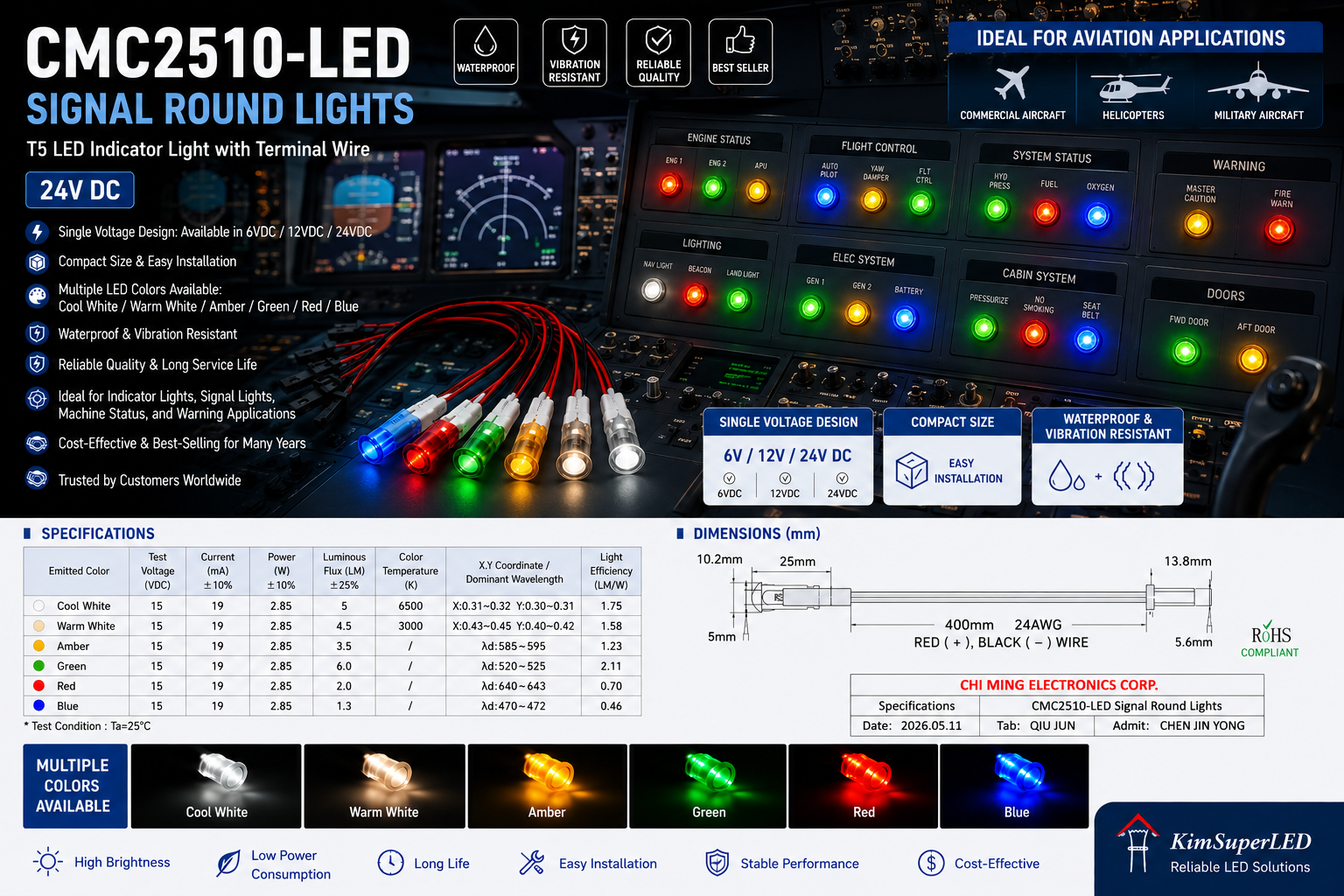Click the ENG 1 red indicator light
This screenshot has height=896, width=1344.
click(670, 185)
